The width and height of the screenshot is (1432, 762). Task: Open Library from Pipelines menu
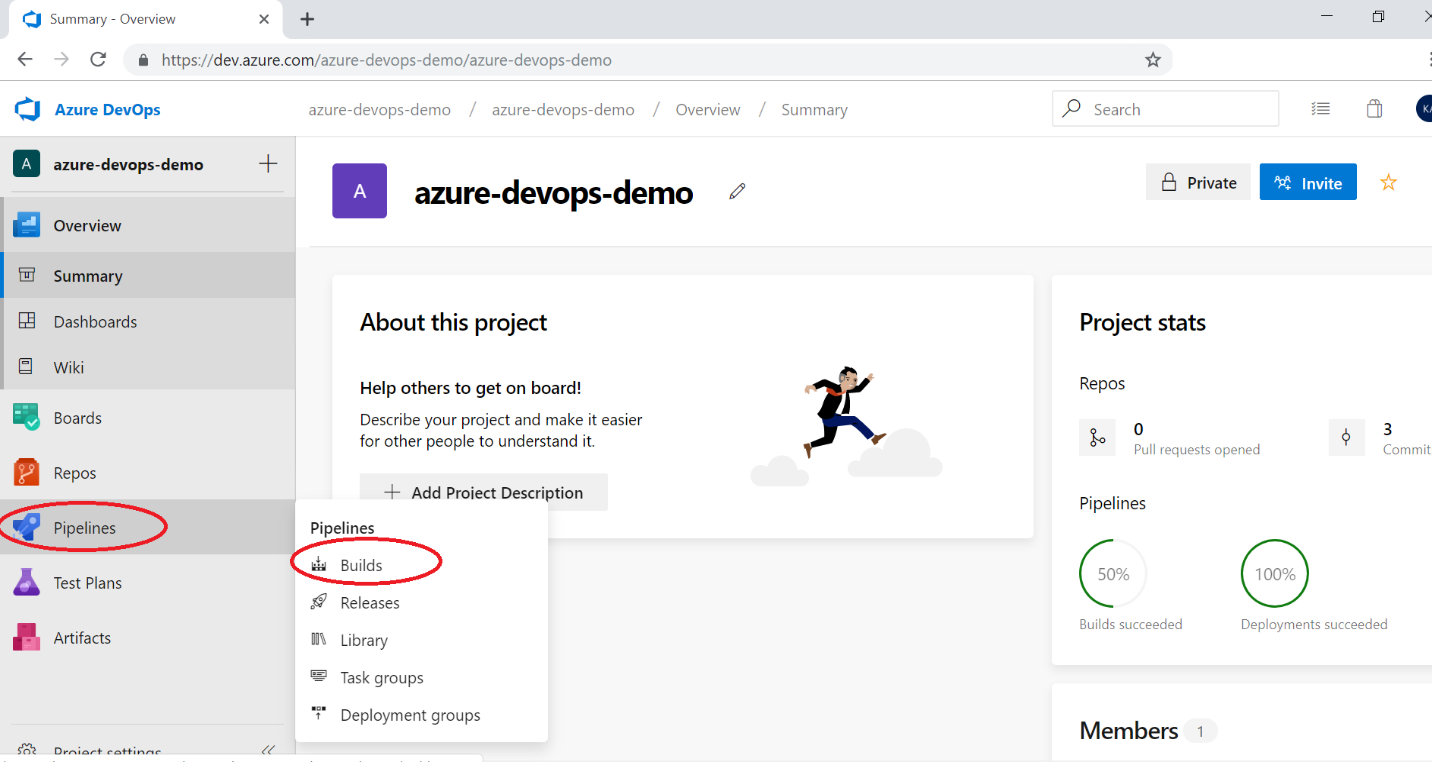coord(363,640)
